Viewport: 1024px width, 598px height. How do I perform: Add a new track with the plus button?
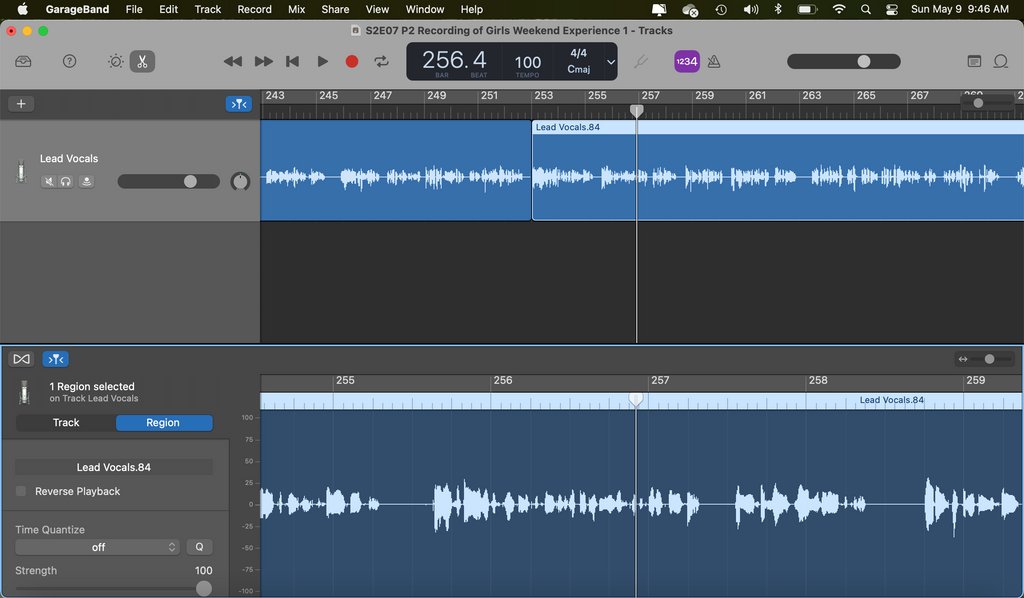click(x=21, y=103)
